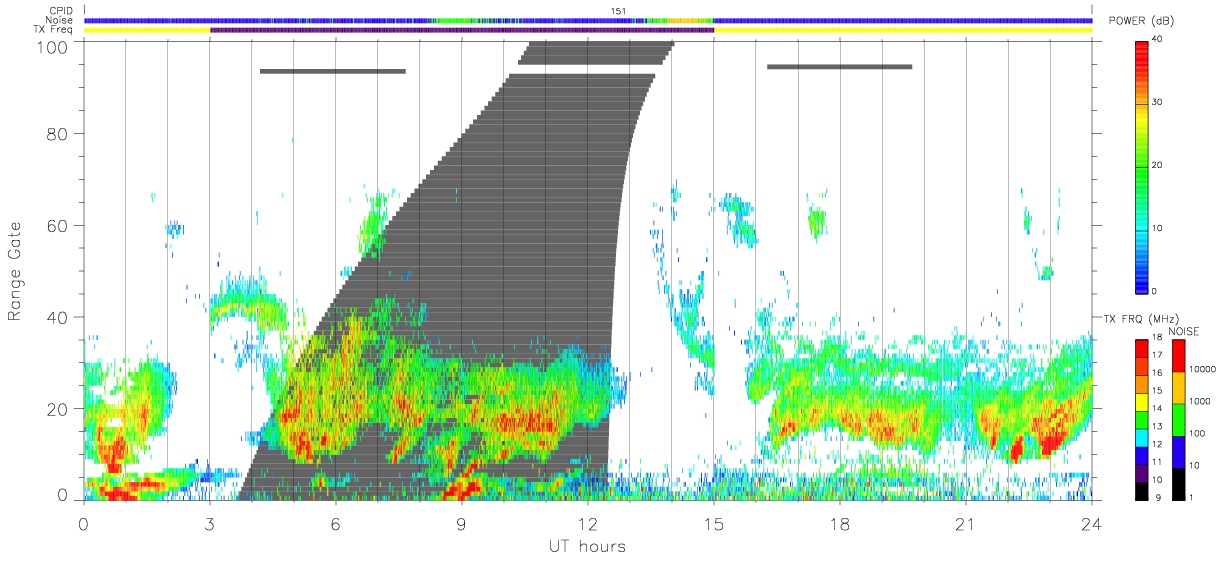The image size is (1228, 567).
Task: Click the "CPID" label at top left
Action: [x=62, y=11]
